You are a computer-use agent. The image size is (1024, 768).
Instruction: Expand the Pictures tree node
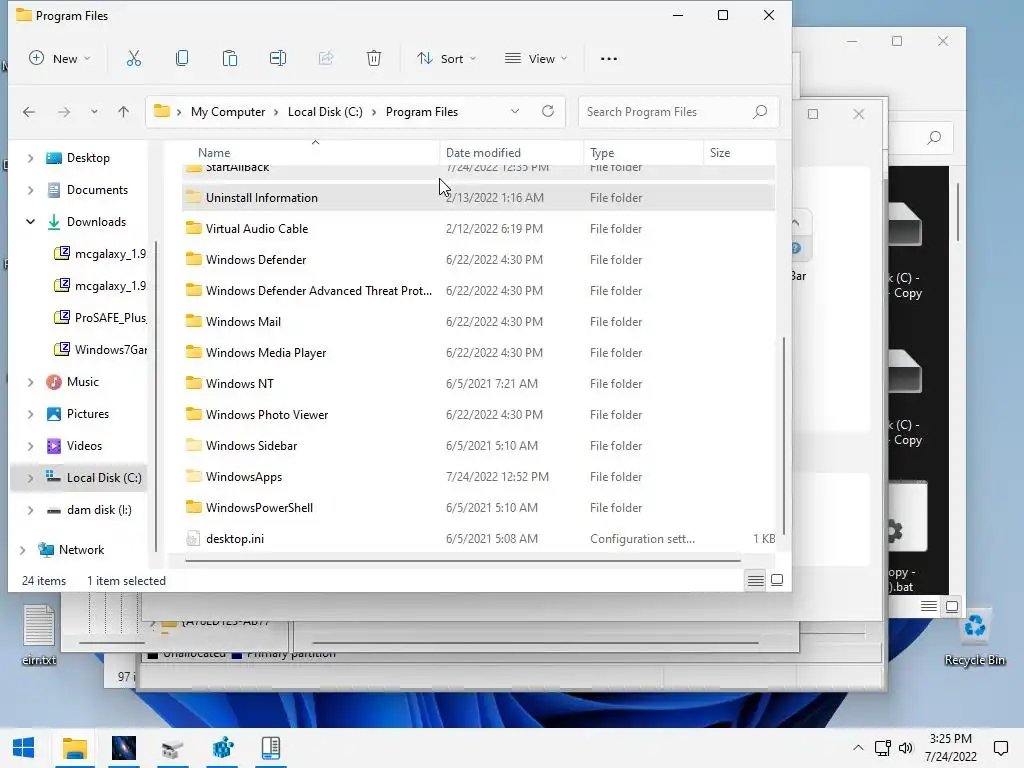(30, 414)
